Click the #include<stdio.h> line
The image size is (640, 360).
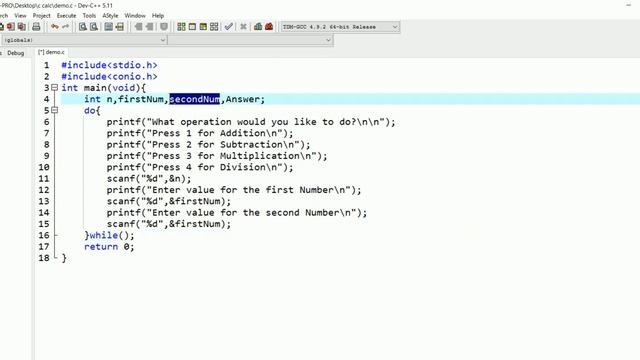point(109,65)
